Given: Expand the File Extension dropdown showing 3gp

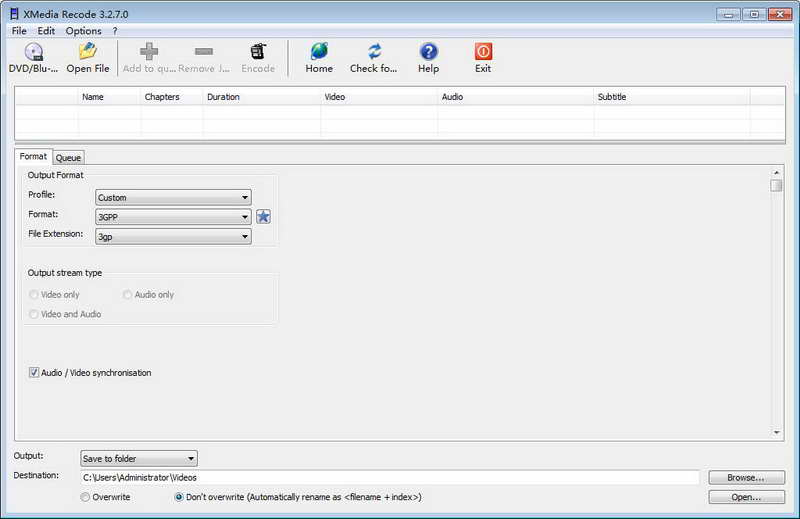Looking at the screenshot, I should [x=173, y=236].
